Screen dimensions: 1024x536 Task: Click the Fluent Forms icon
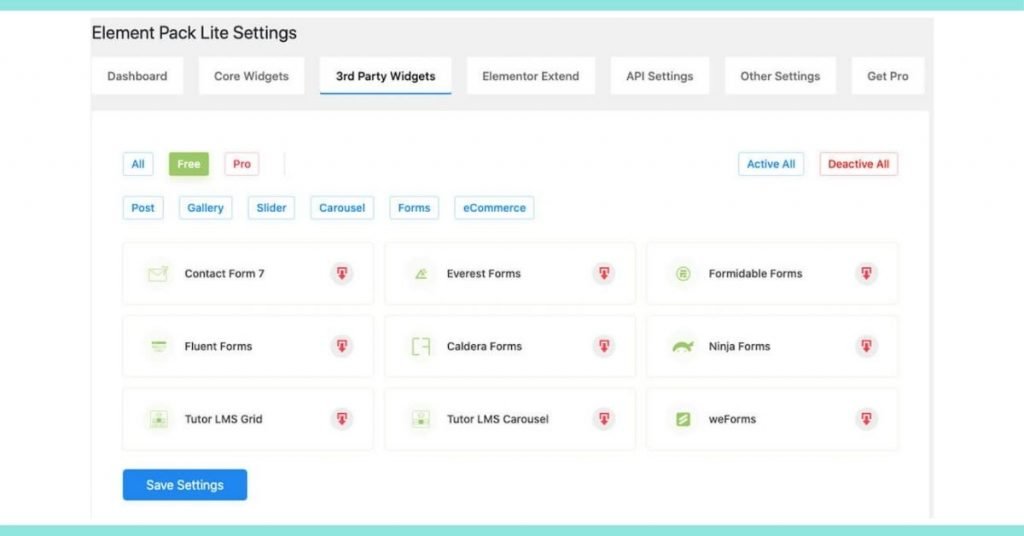[159, 346]
